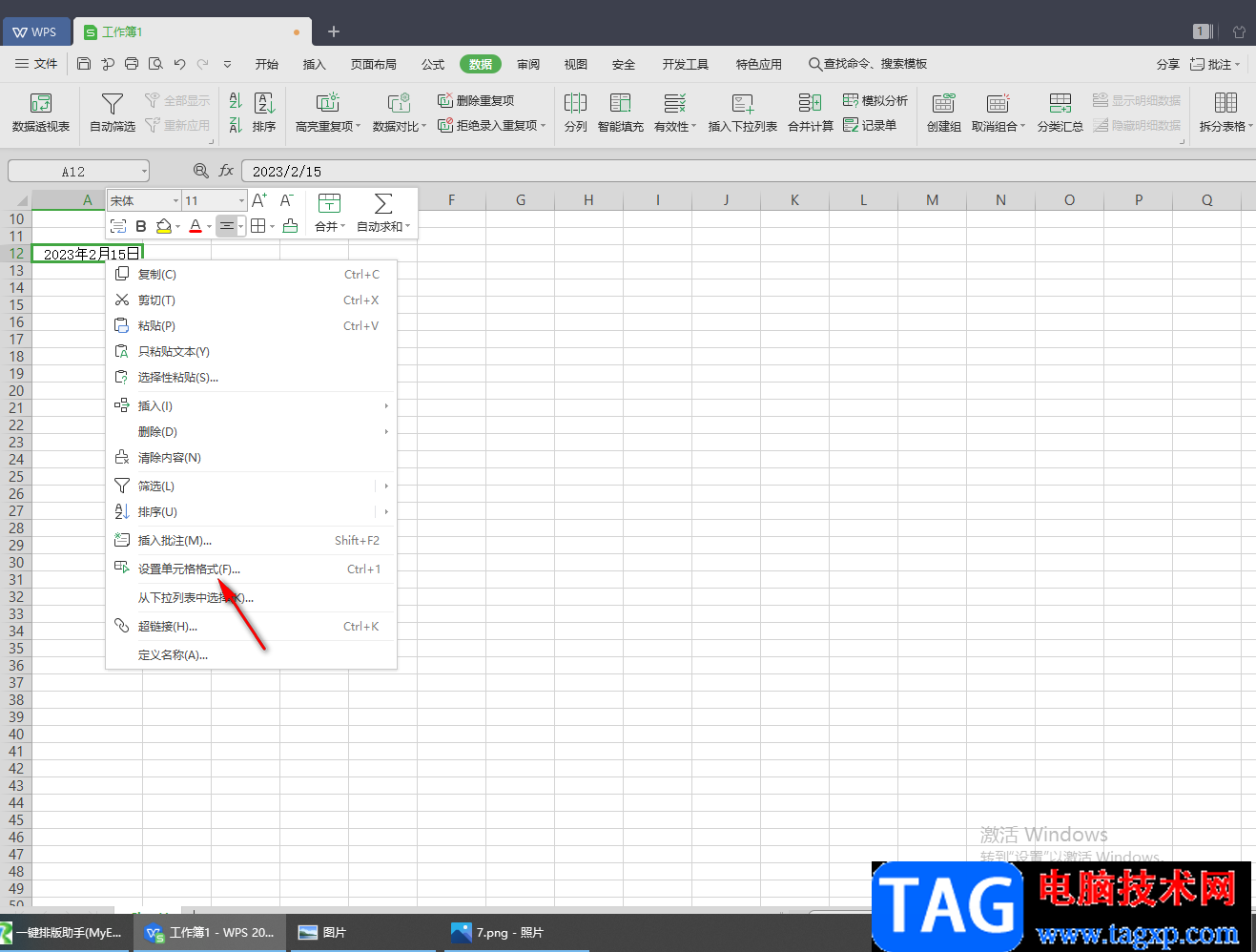Click the 分享 share button
Screen dimensions: 1256x952
coord(1167,64)
